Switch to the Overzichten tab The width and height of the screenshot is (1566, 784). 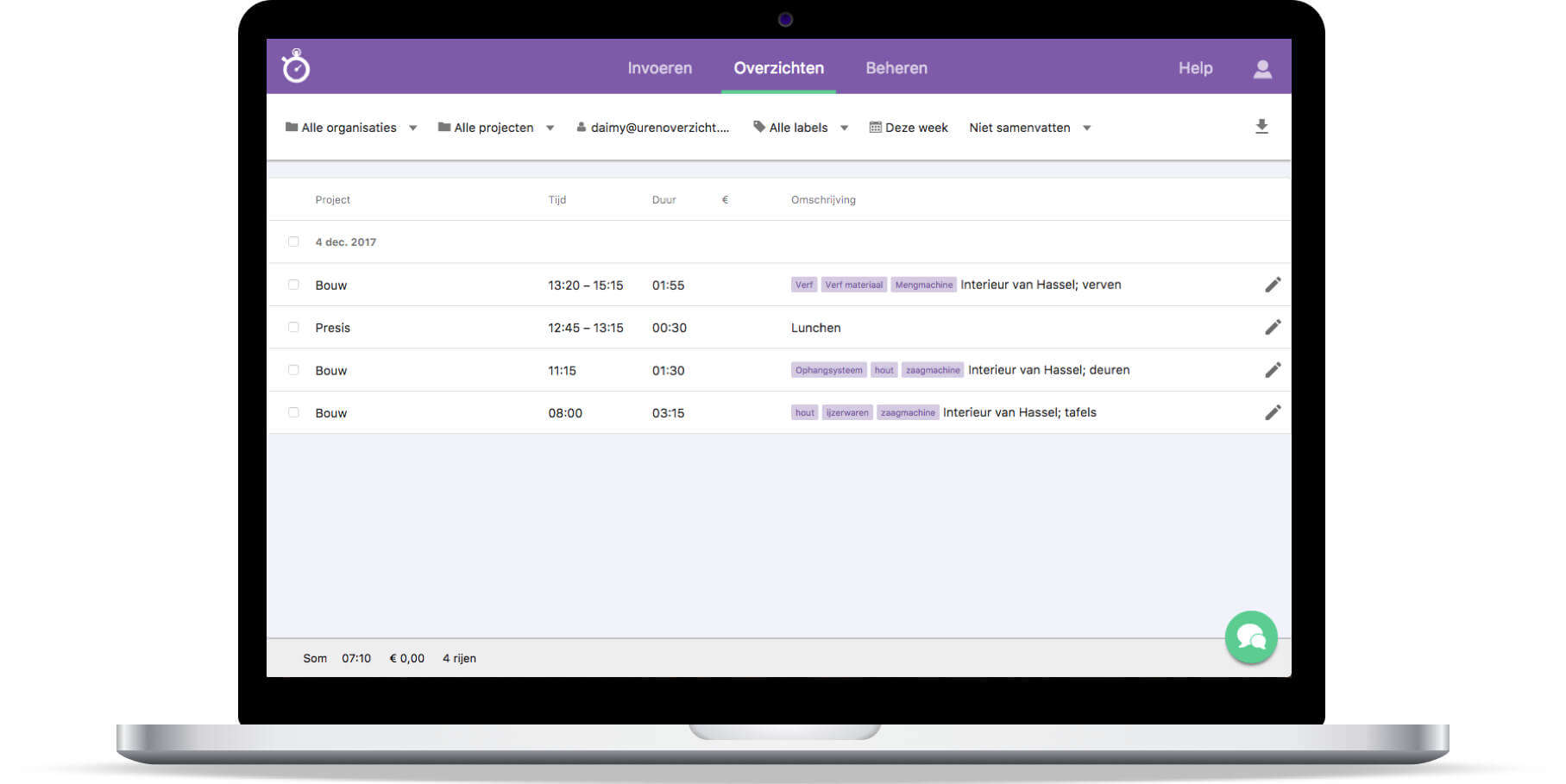click(779, 68)
